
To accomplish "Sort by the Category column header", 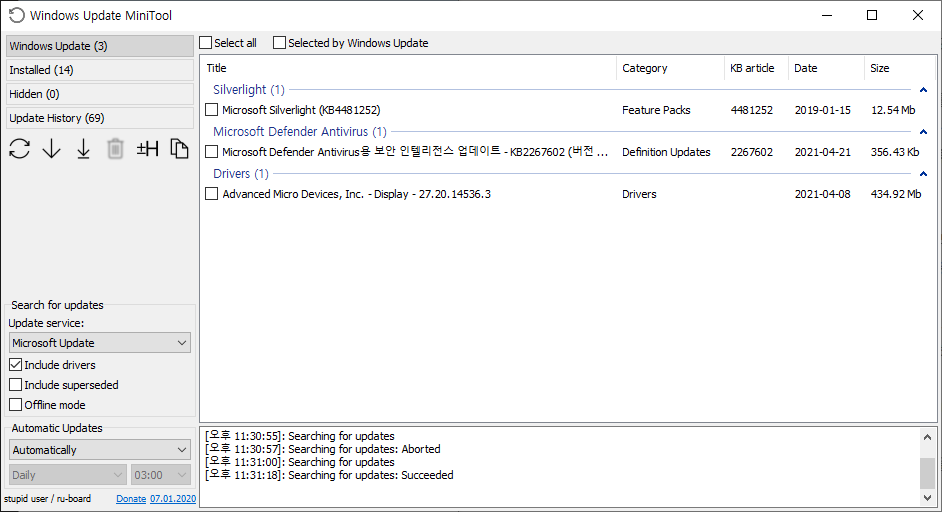I will point(670,68).
